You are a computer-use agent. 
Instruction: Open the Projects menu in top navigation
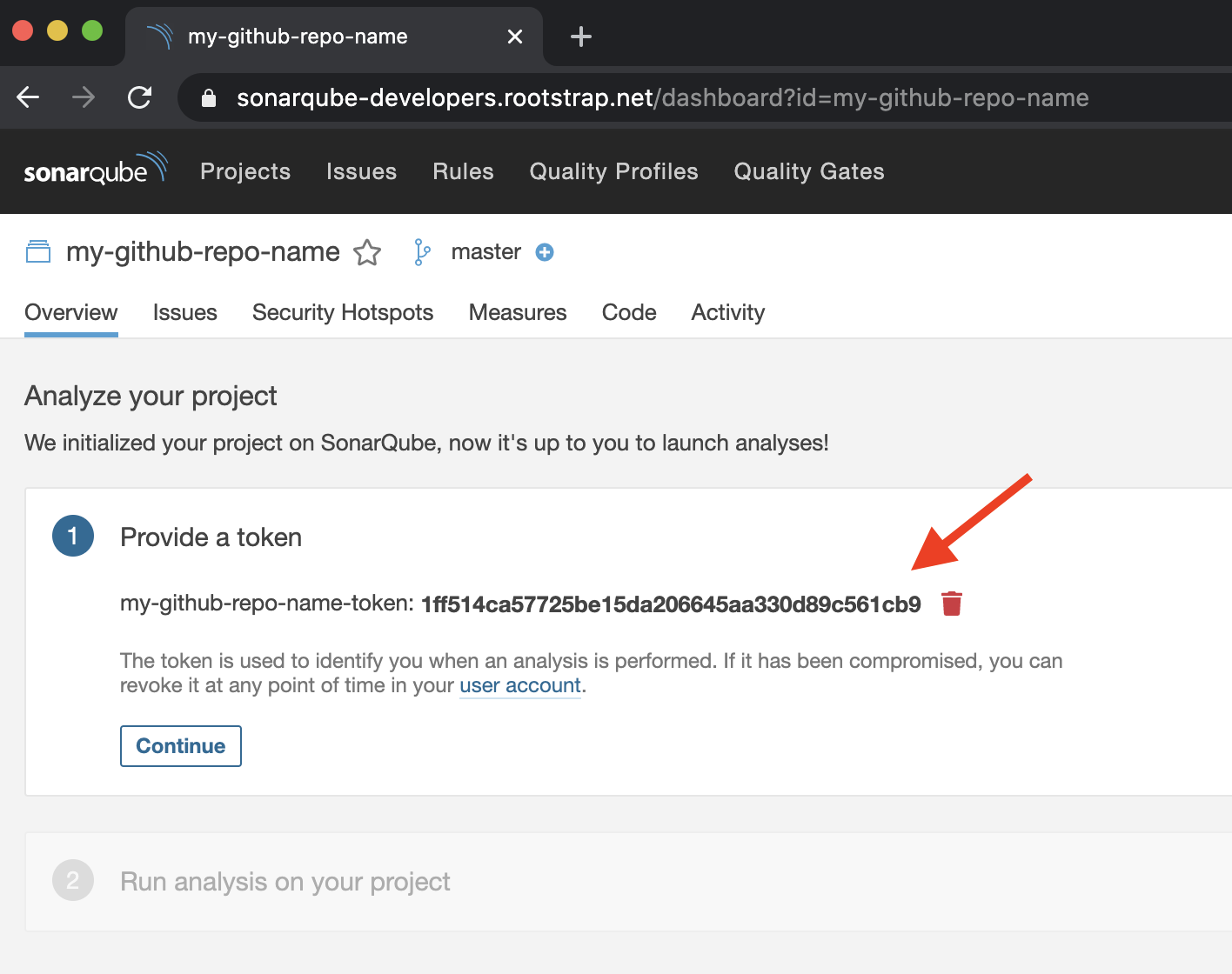coord(245,171)
